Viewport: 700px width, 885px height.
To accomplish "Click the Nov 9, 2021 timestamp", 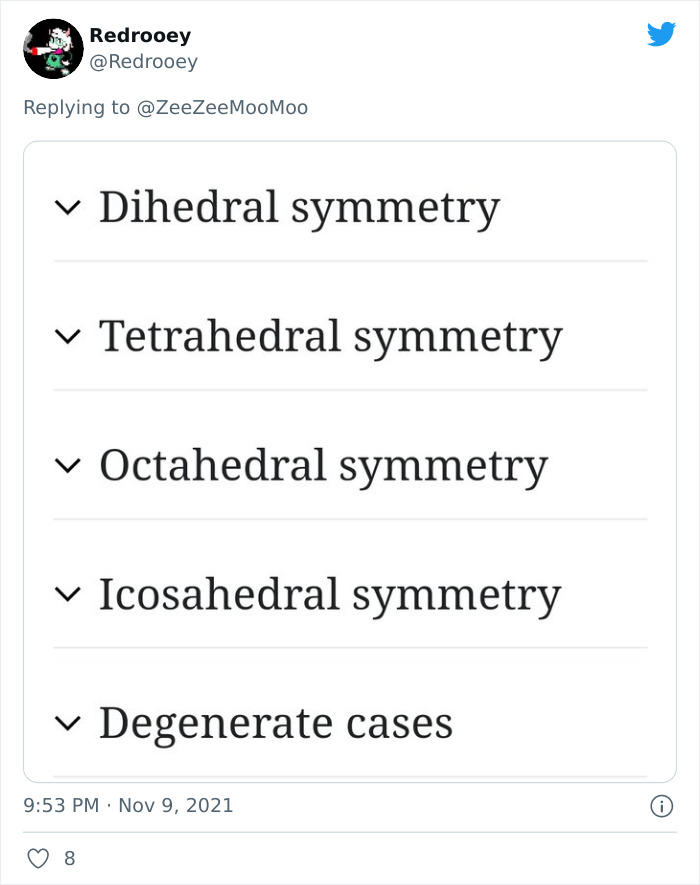I will pos(171,806).
